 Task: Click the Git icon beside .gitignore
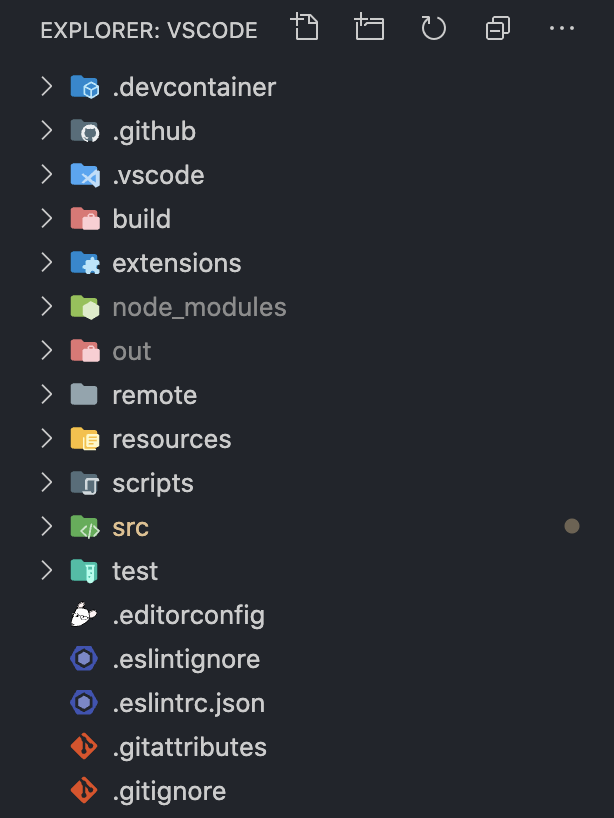pos(84,790)
